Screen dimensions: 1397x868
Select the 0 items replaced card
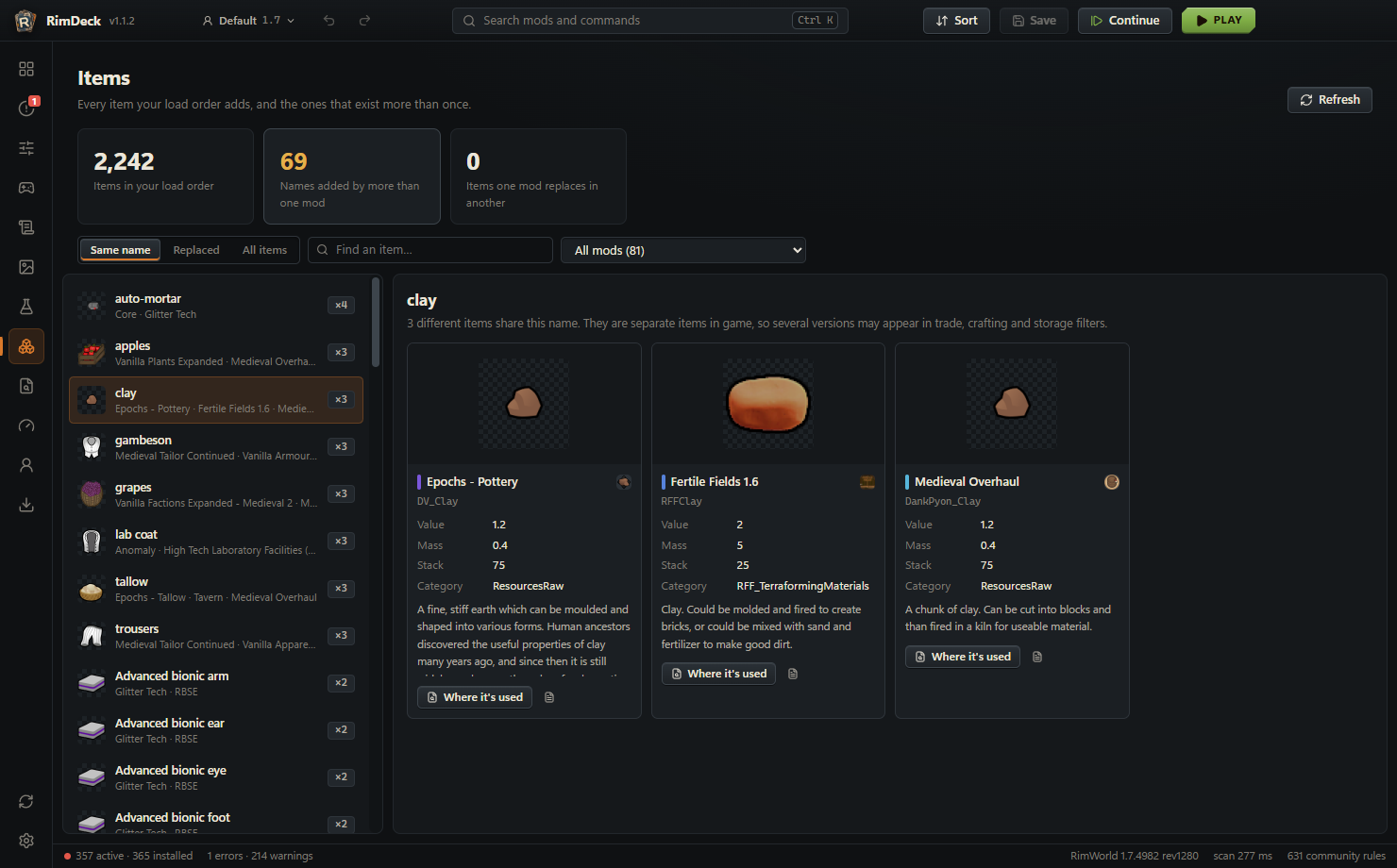click(x=538, y=176)
